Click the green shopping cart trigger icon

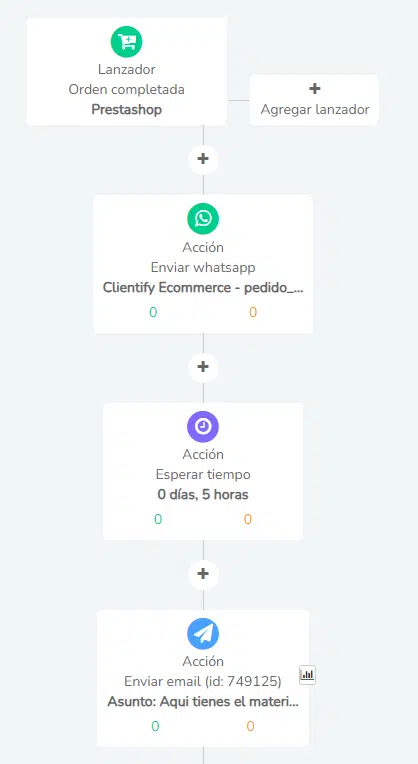(x=127, y=42)
